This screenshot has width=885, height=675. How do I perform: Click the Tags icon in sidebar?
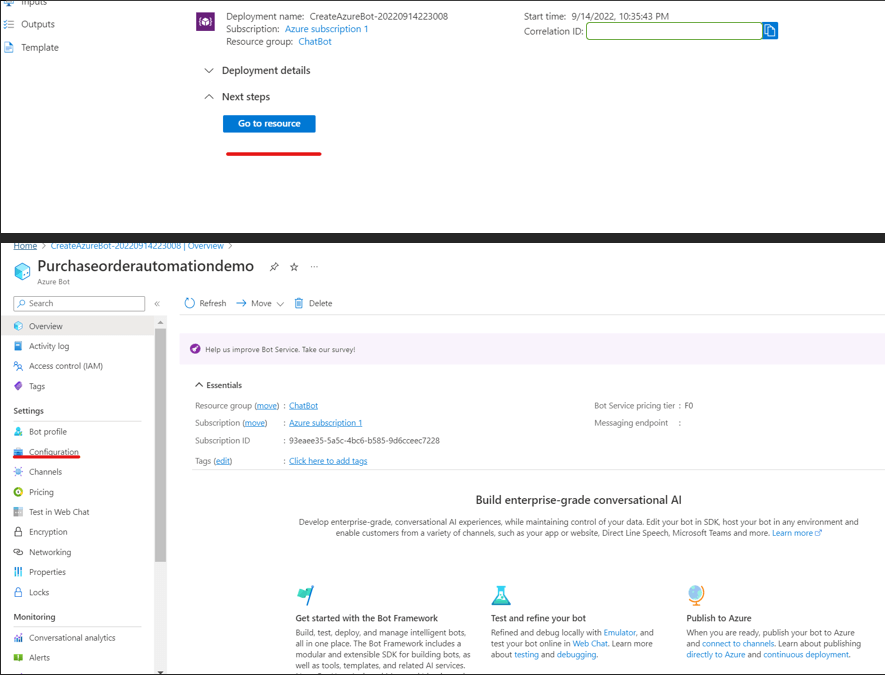(x=18, y=386)
